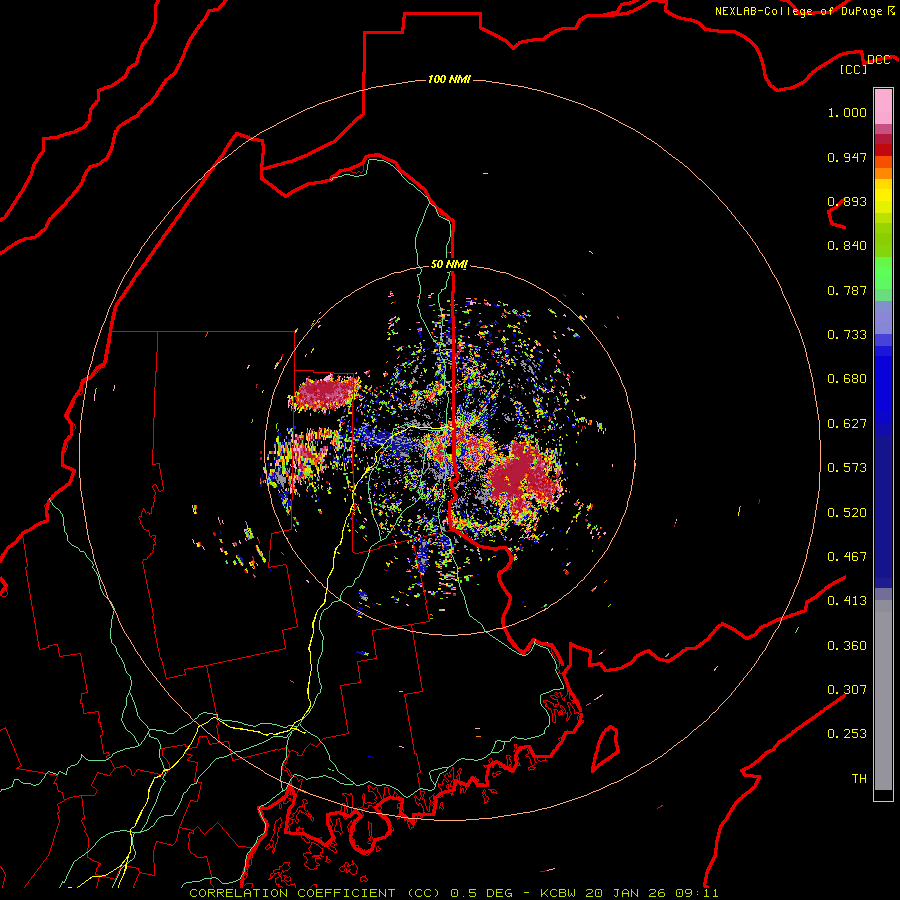
Task: Click the 1.000 value on the color scale
Action: click(x=847, y=112)
